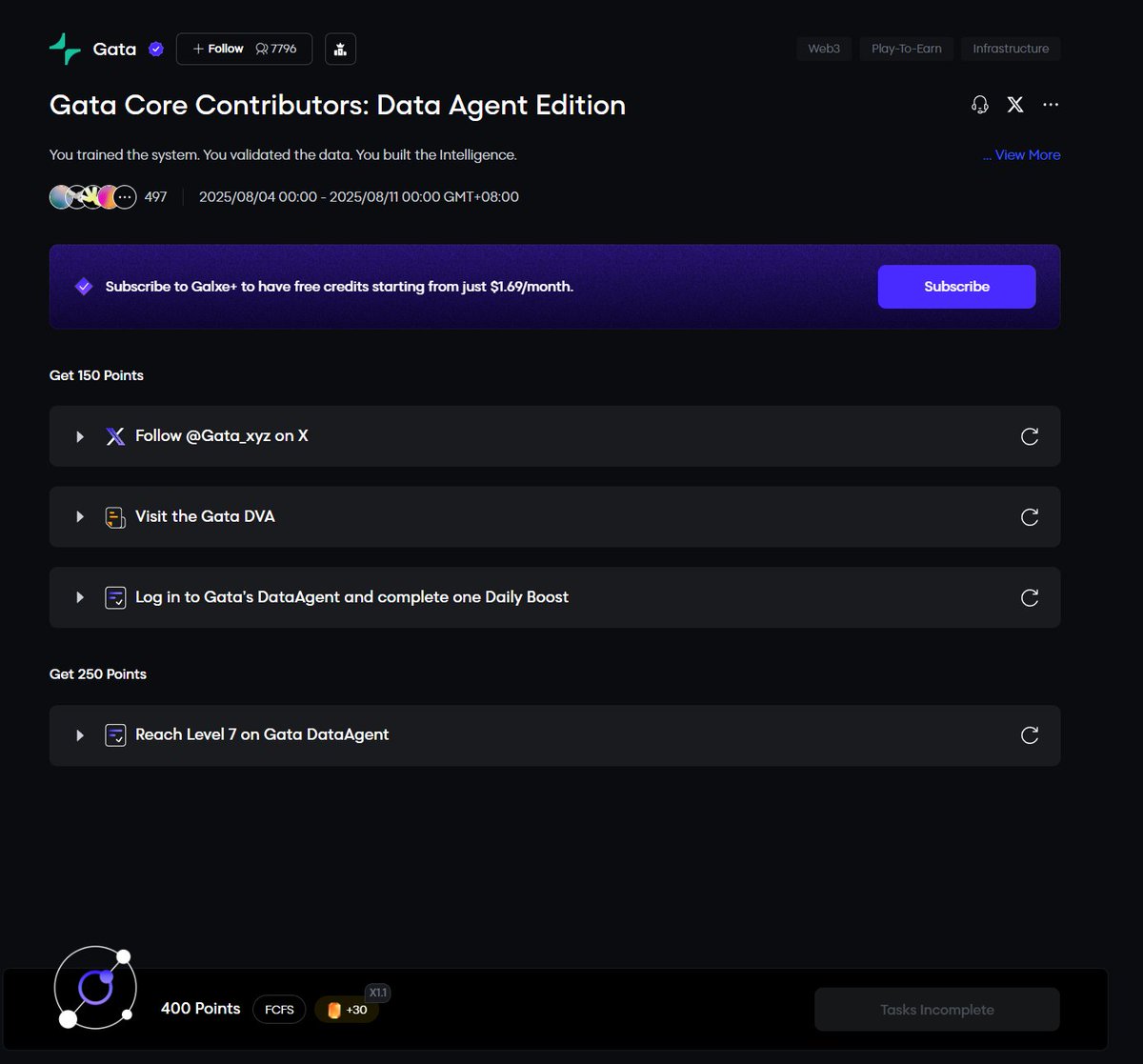The width and height of the screenshot is (1143, 1064).
Task: Expand the Follow @Gata_xyz on X task
Action: tap(80, 436)
